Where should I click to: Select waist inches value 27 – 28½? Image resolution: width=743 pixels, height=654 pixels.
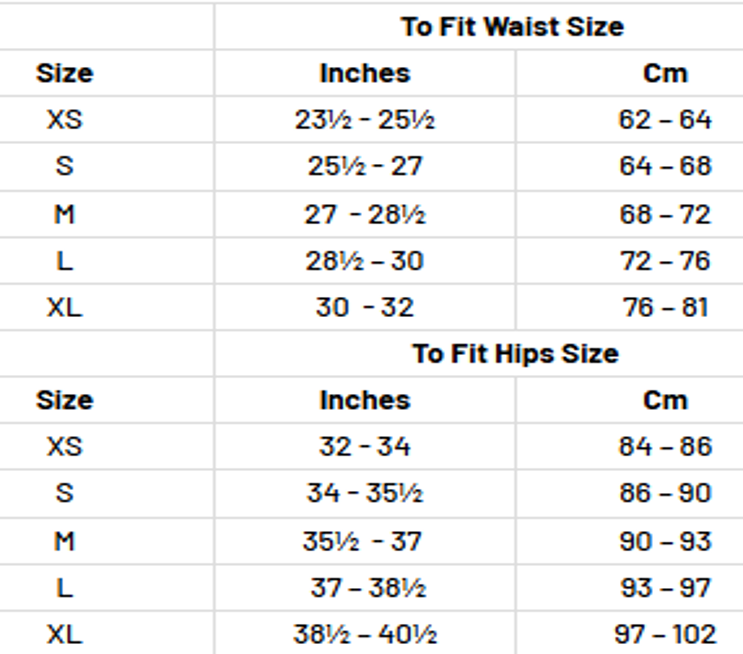(x=365, y=214)
